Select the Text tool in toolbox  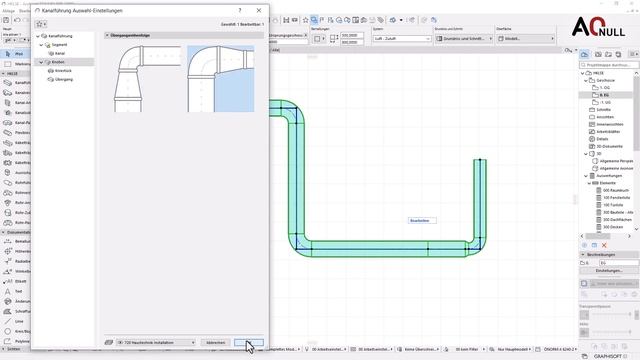pos(15,291)
